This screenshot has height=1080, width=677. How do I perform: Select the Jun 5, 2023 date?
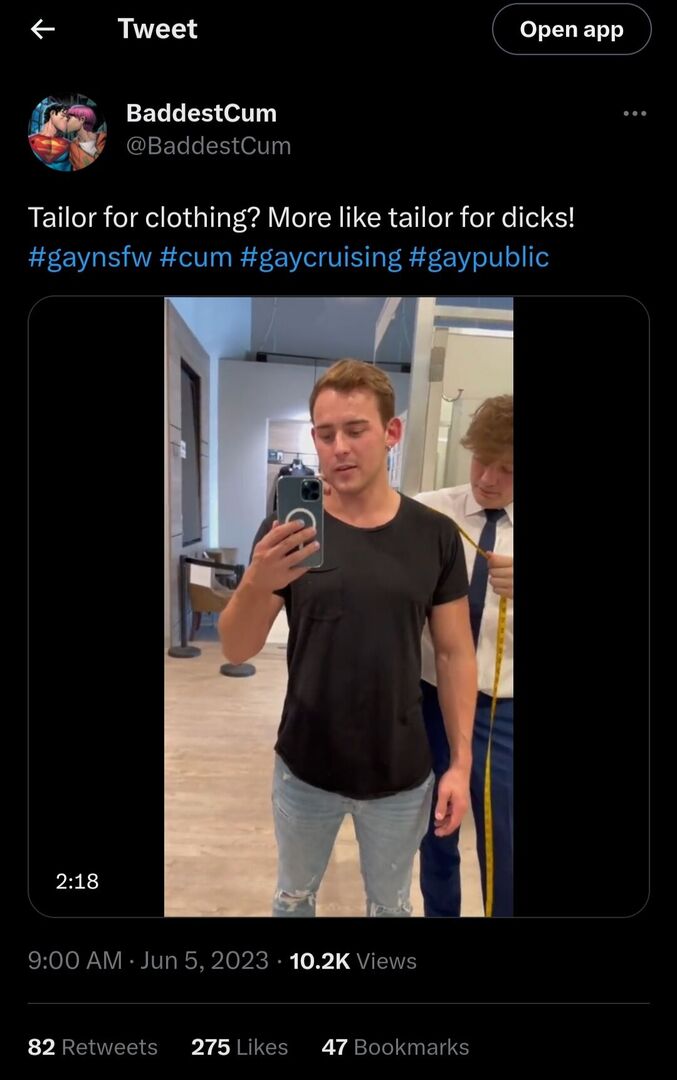point(204,961)
